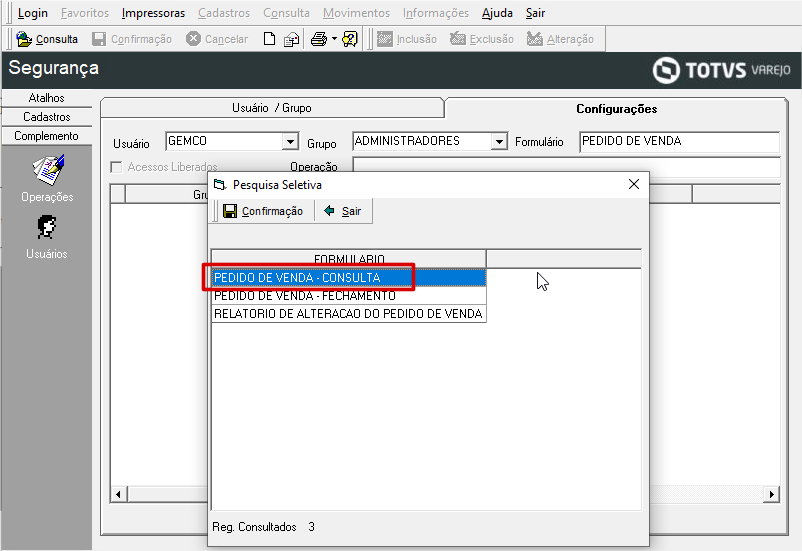Click the copy document toolbar icon

click(x=292, y=39)
